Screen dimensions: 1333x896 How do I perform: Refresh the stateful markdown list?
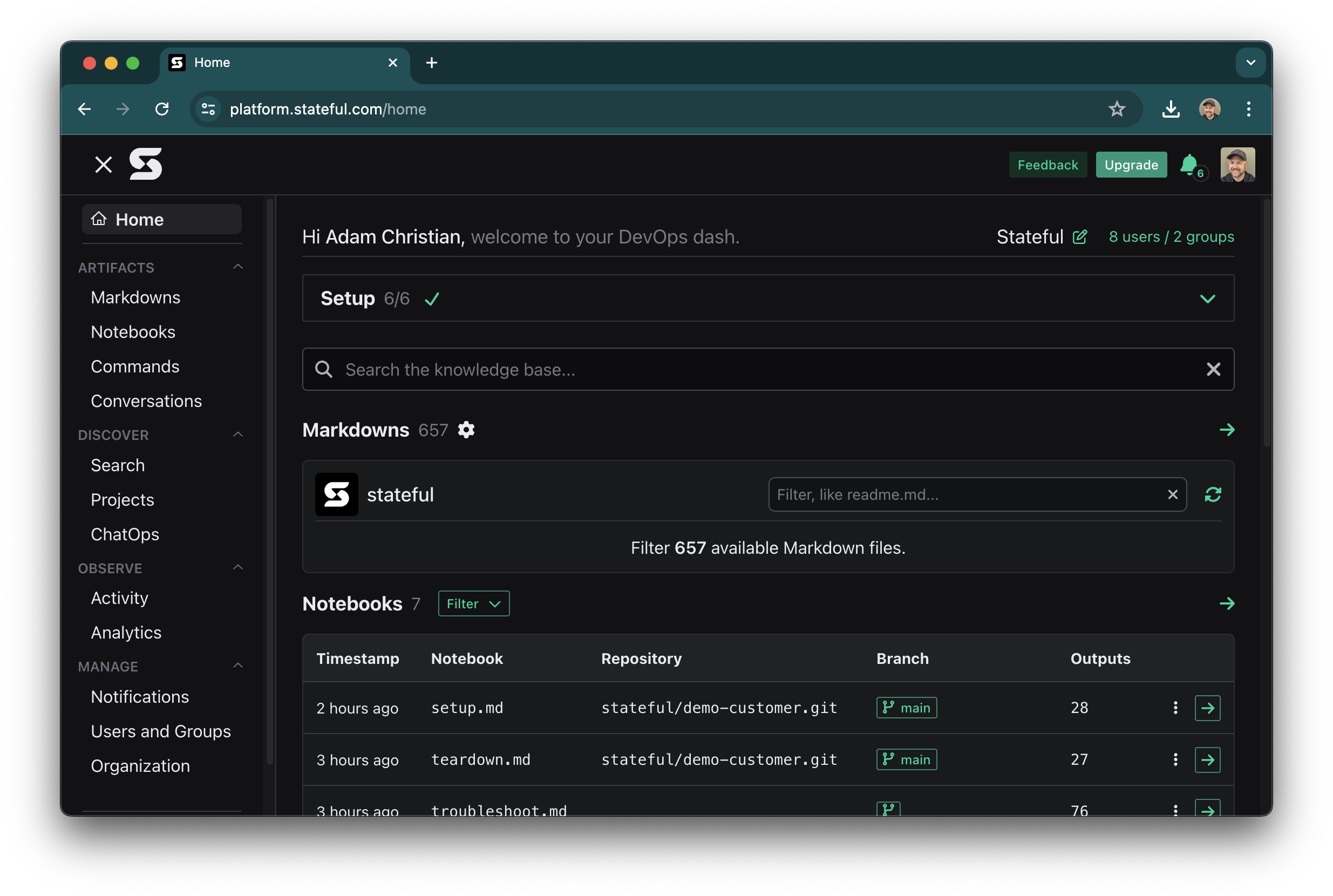(1213, 494)
